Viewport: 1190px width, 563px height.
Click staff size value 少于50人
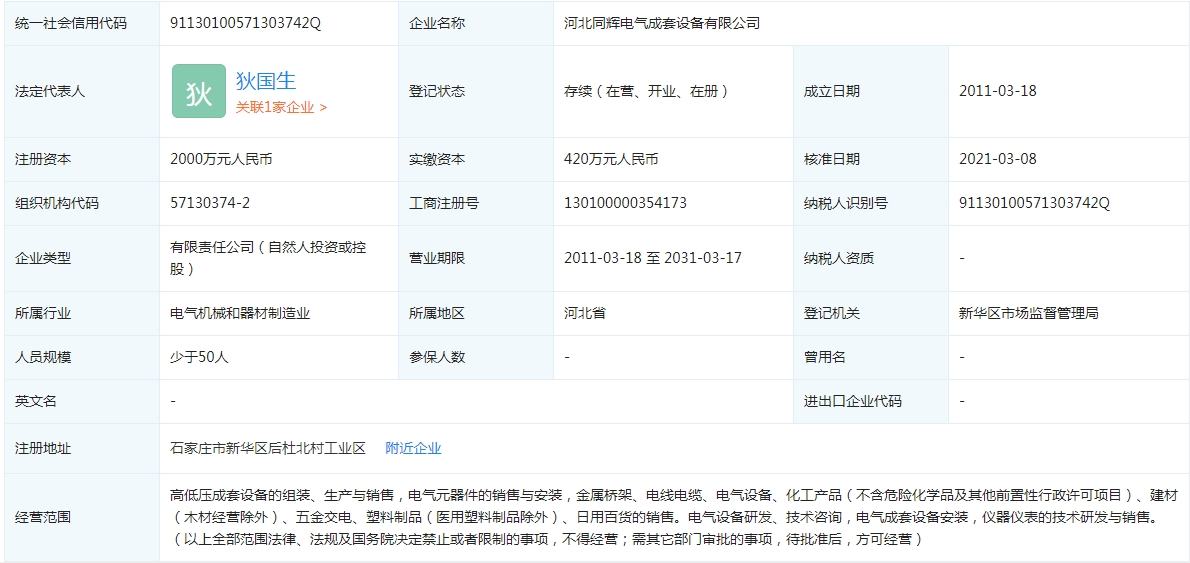click(x=199, y=357)
